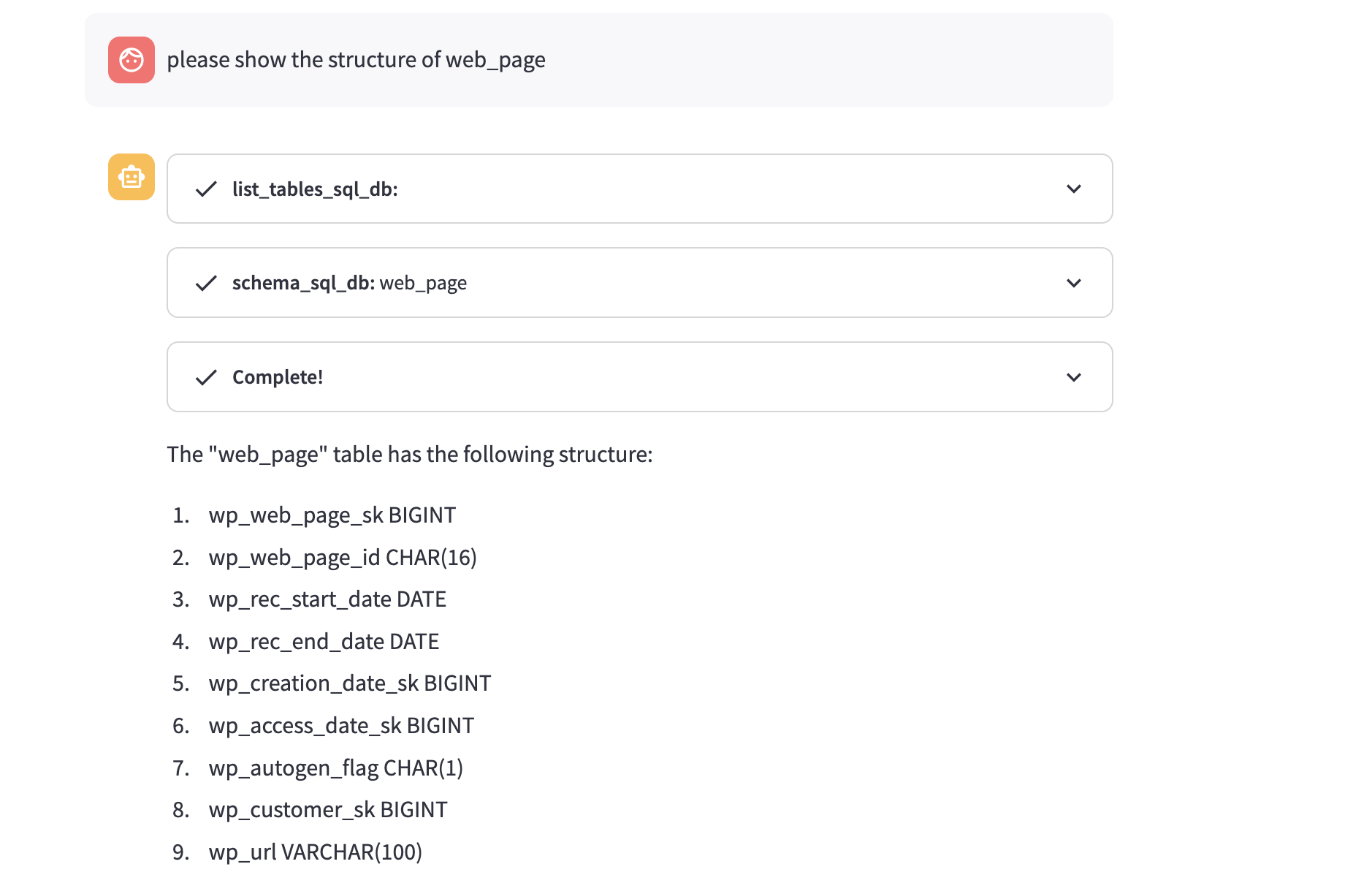The height and width of the screenshot is (883, 1372).
Task: Expand the schema_sql_db web_page chevron
Action: [1073, 283]
